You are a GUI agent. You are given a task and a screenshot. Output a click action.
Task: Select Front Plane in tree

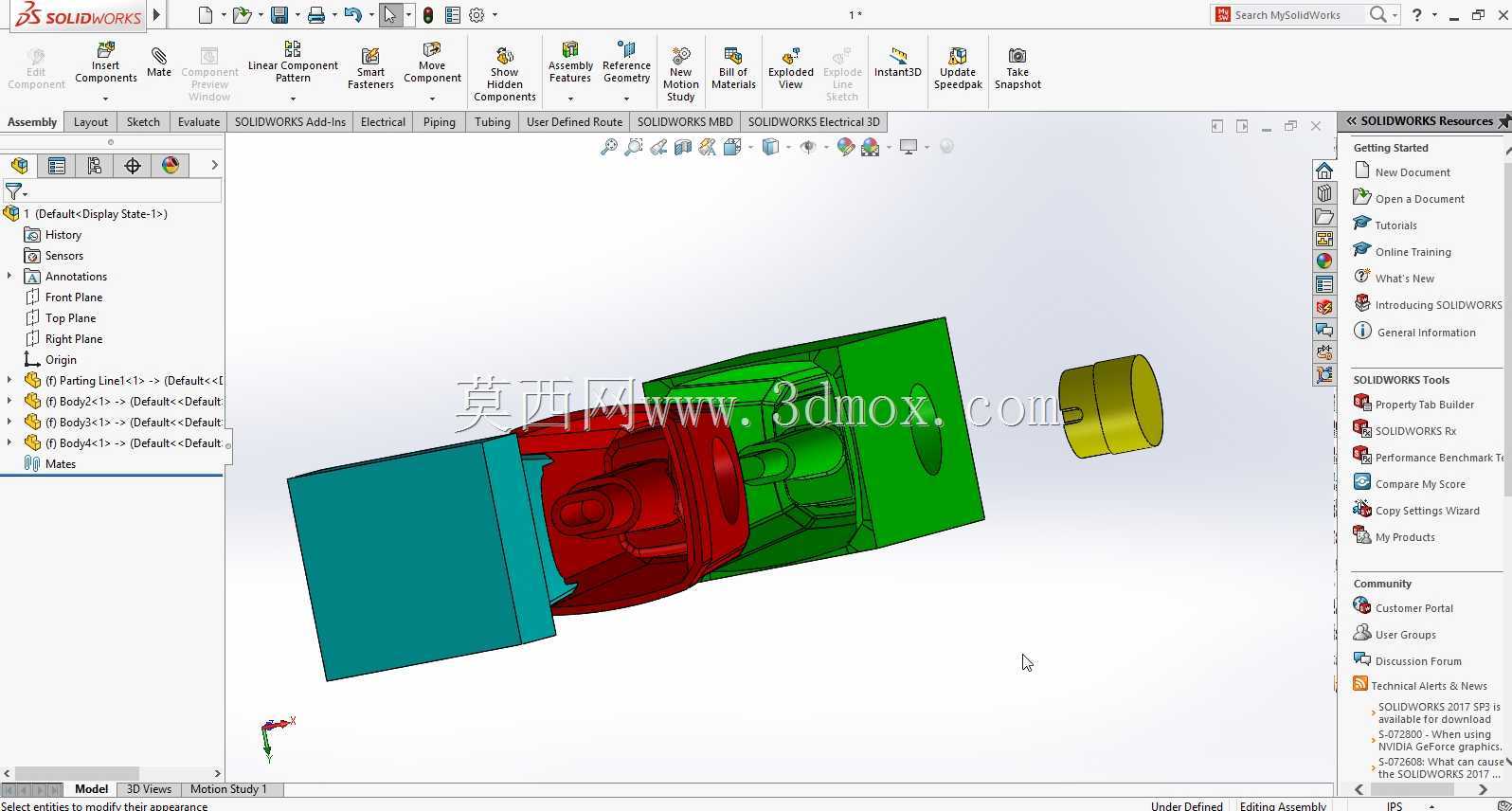pos(74,297)
